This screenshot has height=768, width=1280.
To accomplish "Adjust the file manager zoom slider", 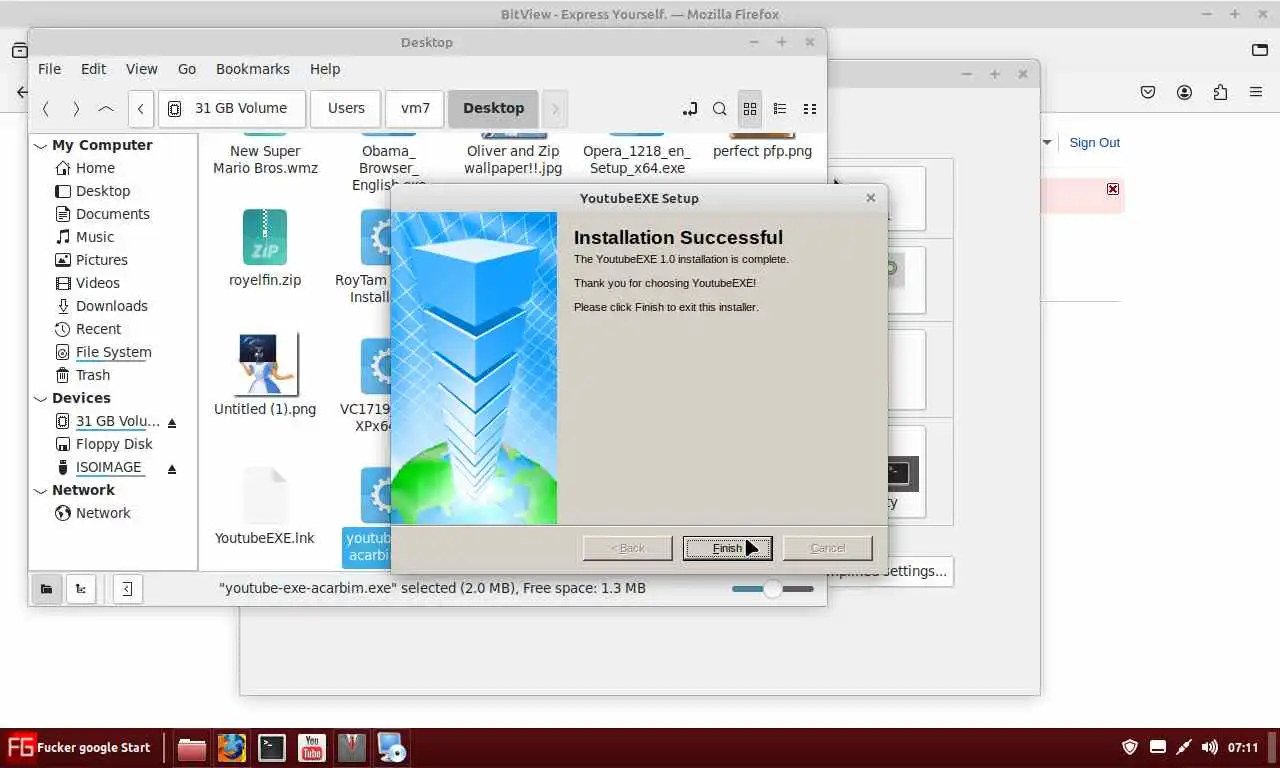I will (x=772, y=589).
